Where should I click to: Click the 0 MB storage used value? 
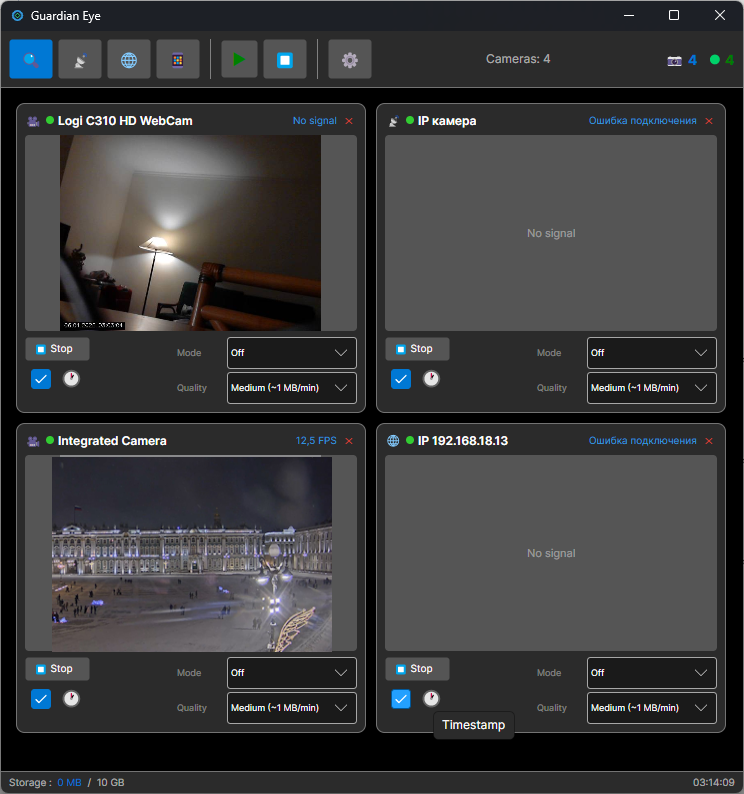69,782
